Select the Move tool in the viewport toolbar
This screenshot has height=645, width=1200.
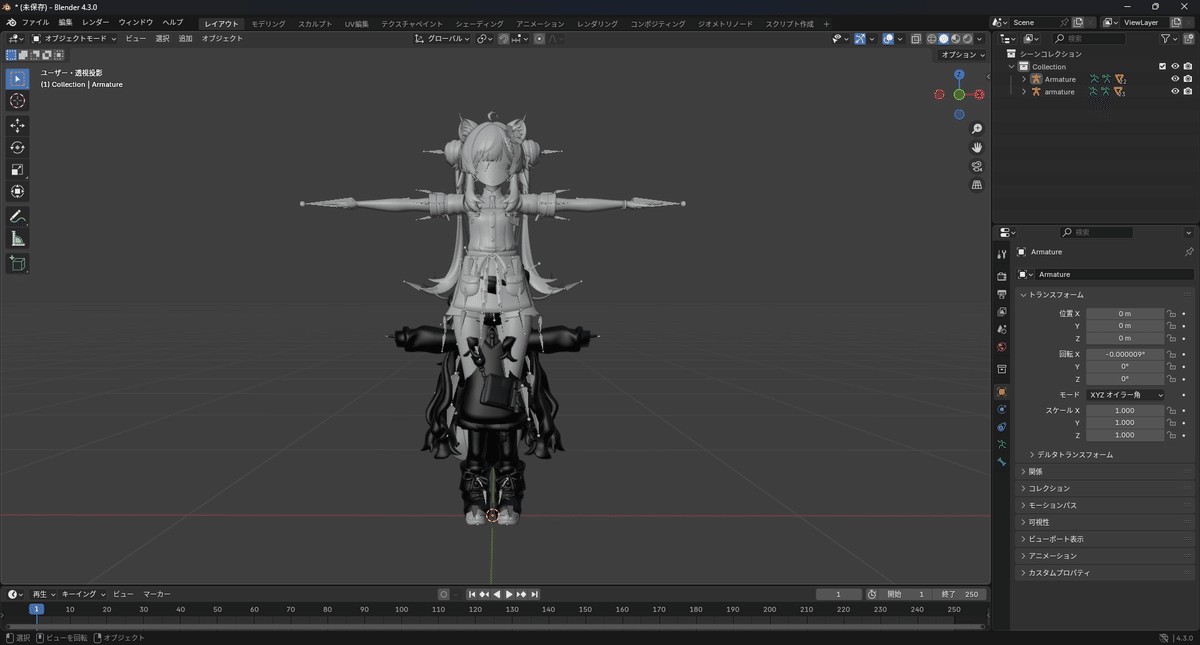[x=17, y=125]
